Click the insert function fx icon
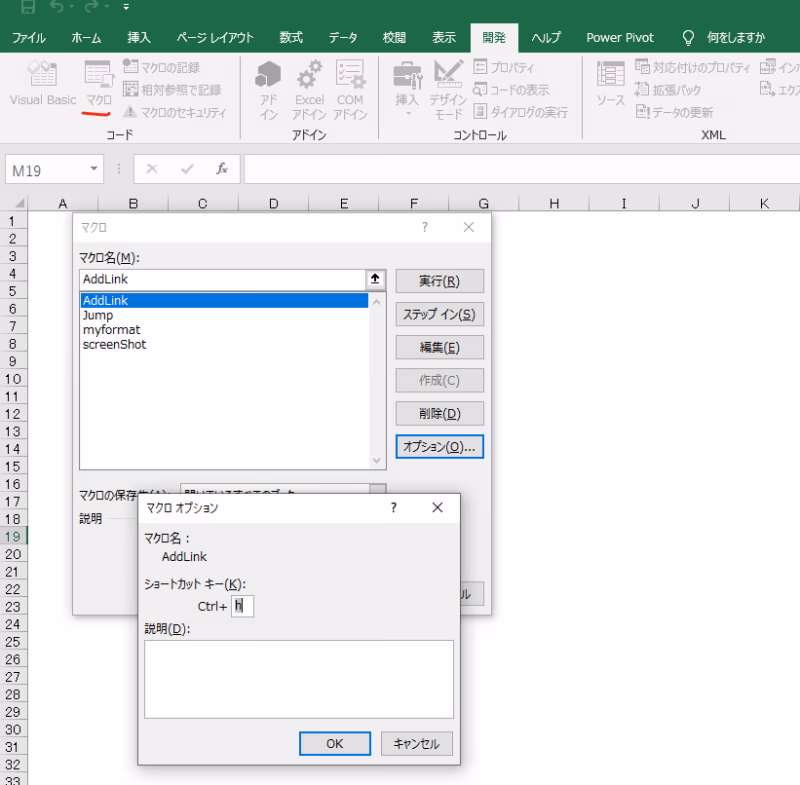 pyautogui.click(x=222, y=170)
